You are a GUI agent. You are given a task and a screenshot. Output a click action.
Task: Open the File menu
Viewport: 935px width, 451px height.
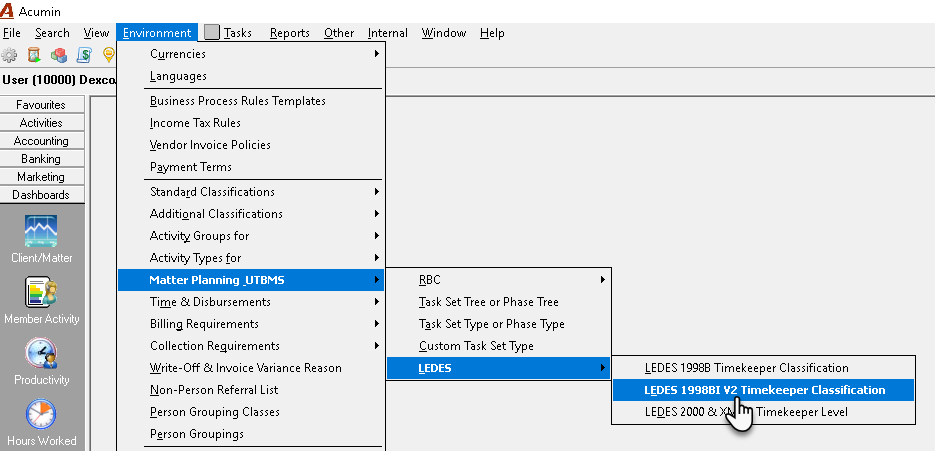coord(12,33)
